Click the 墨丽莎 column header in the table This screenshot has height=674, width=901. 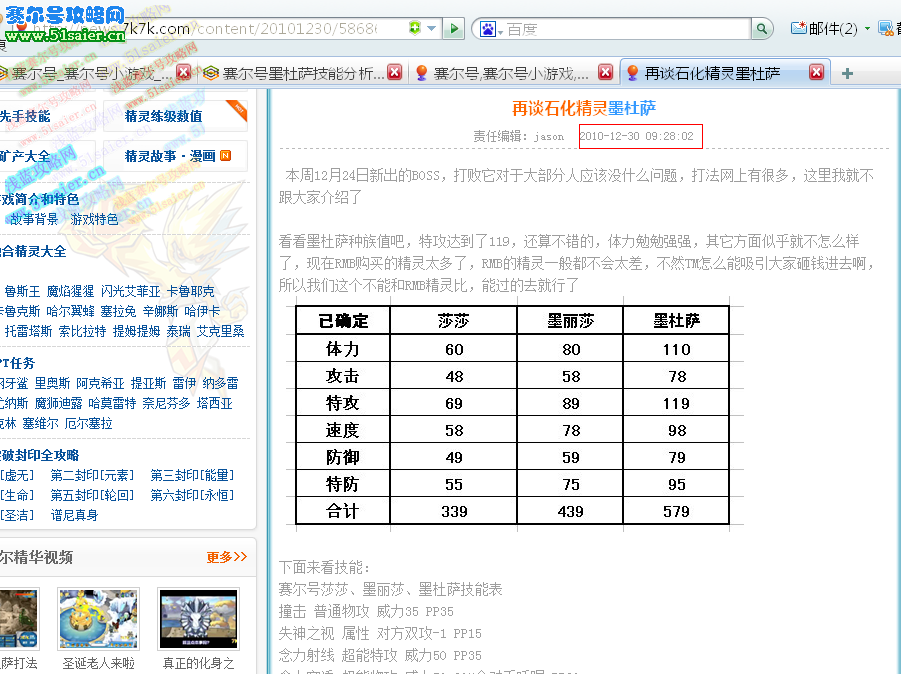571,321
